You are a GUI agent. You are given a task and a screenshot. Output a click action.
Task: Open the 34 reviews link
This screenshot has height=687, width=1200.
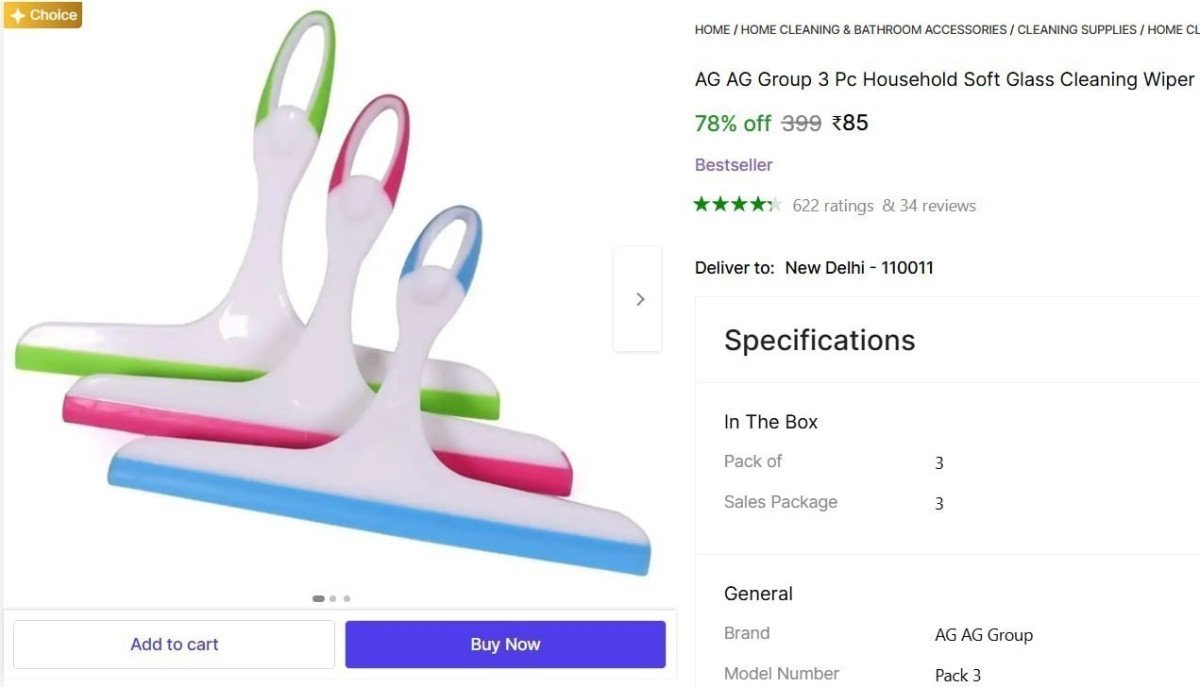click(x=937, y=205)
